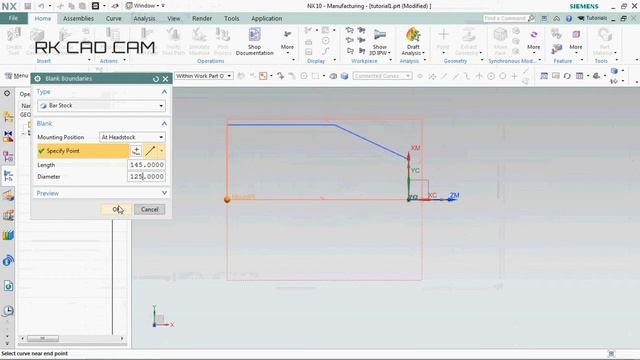Click the Save icon in title bar

(x=28, y=6)
